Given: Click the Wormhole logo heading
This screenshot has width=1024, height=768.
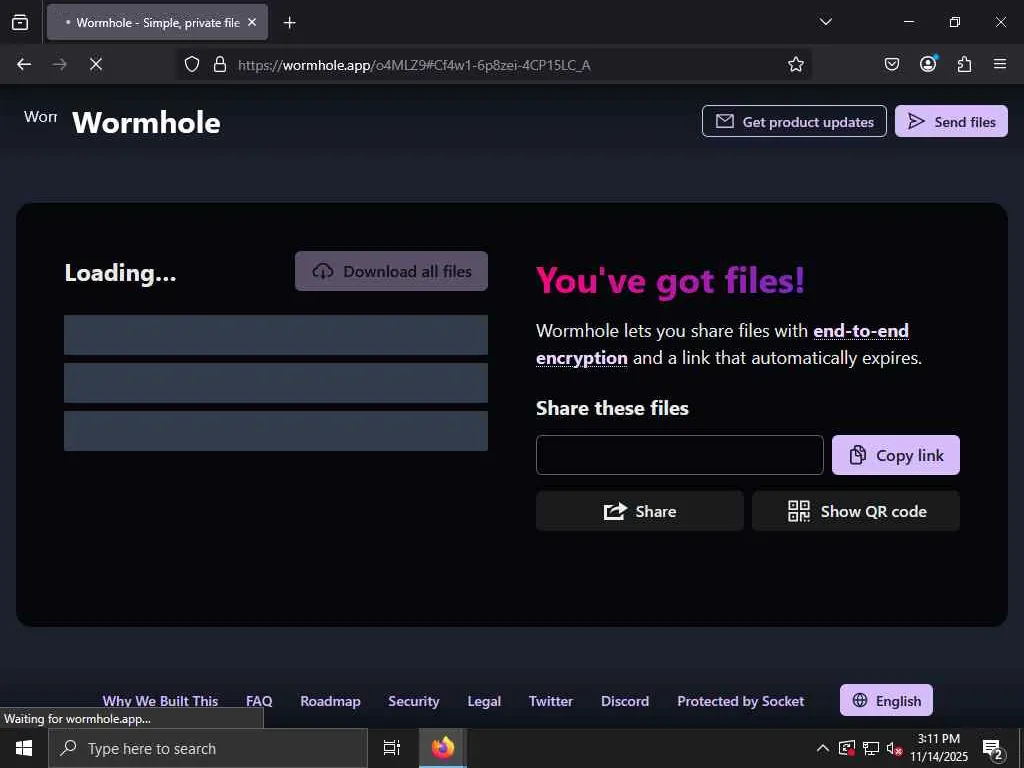Looking at the screenshot, I should pos(146,122).
